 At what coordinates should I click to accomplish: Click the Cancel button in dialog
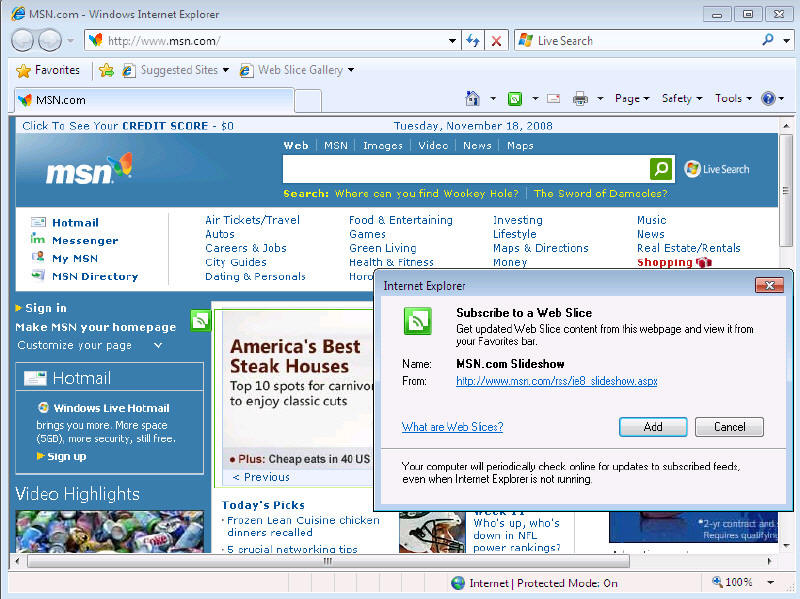pos(729,427)
